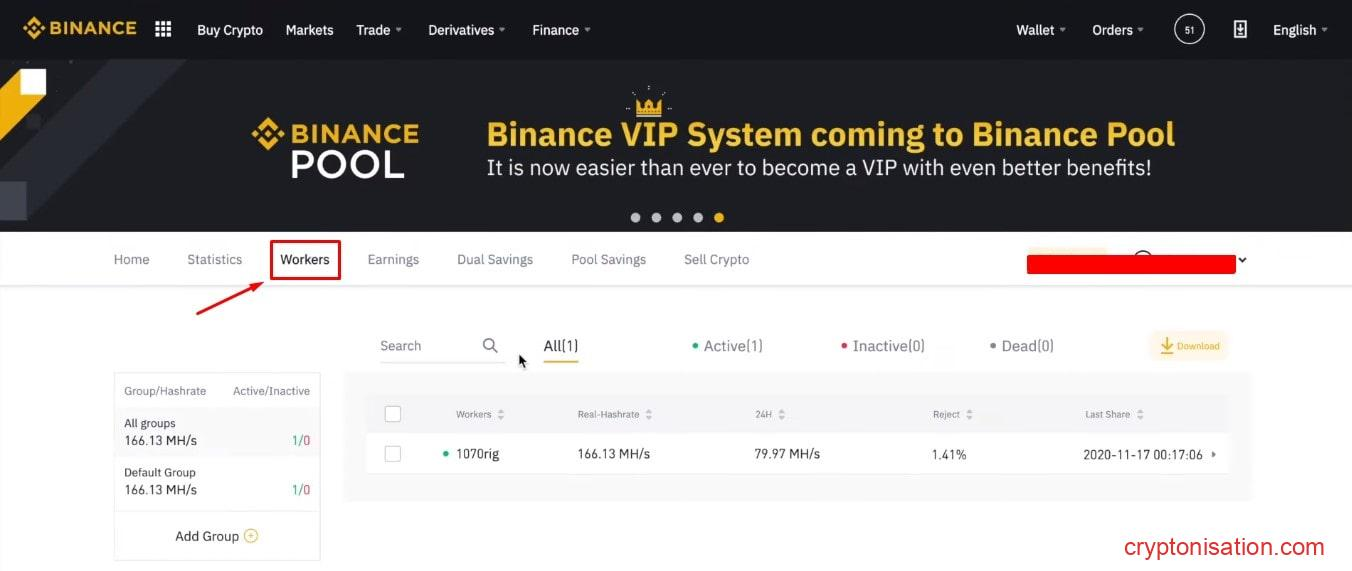Image resolution: width=1352 pixels, height=571 pixels.
Task: Switch to the Earnings tab
Action: (x=393, y=259)
